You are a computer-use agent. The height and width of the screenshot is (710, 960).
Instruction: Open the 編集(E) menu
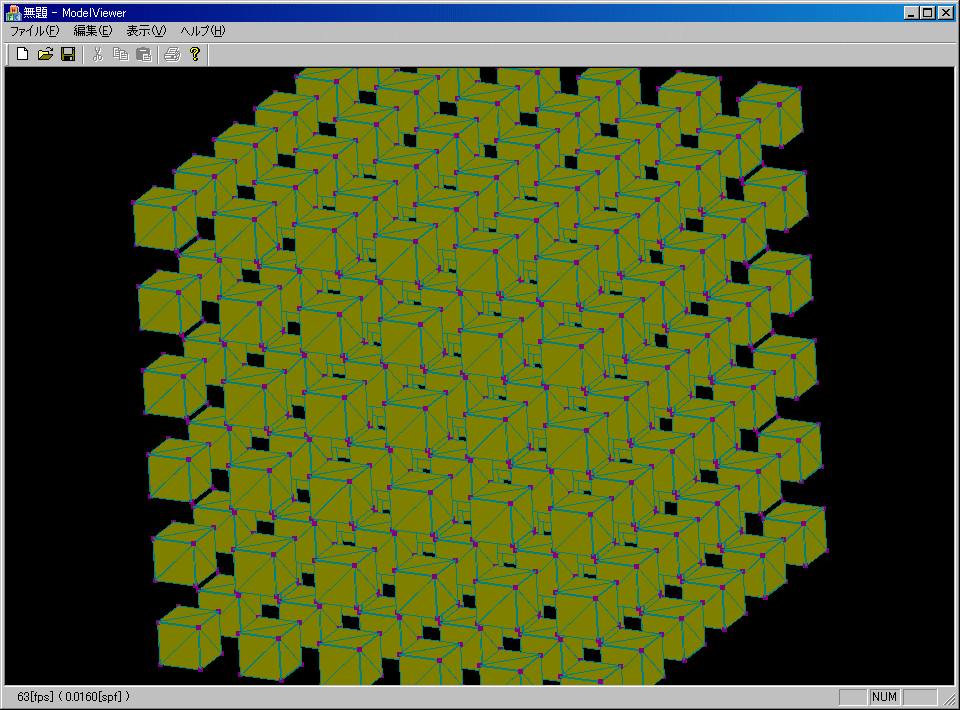(x=92, y=31)
